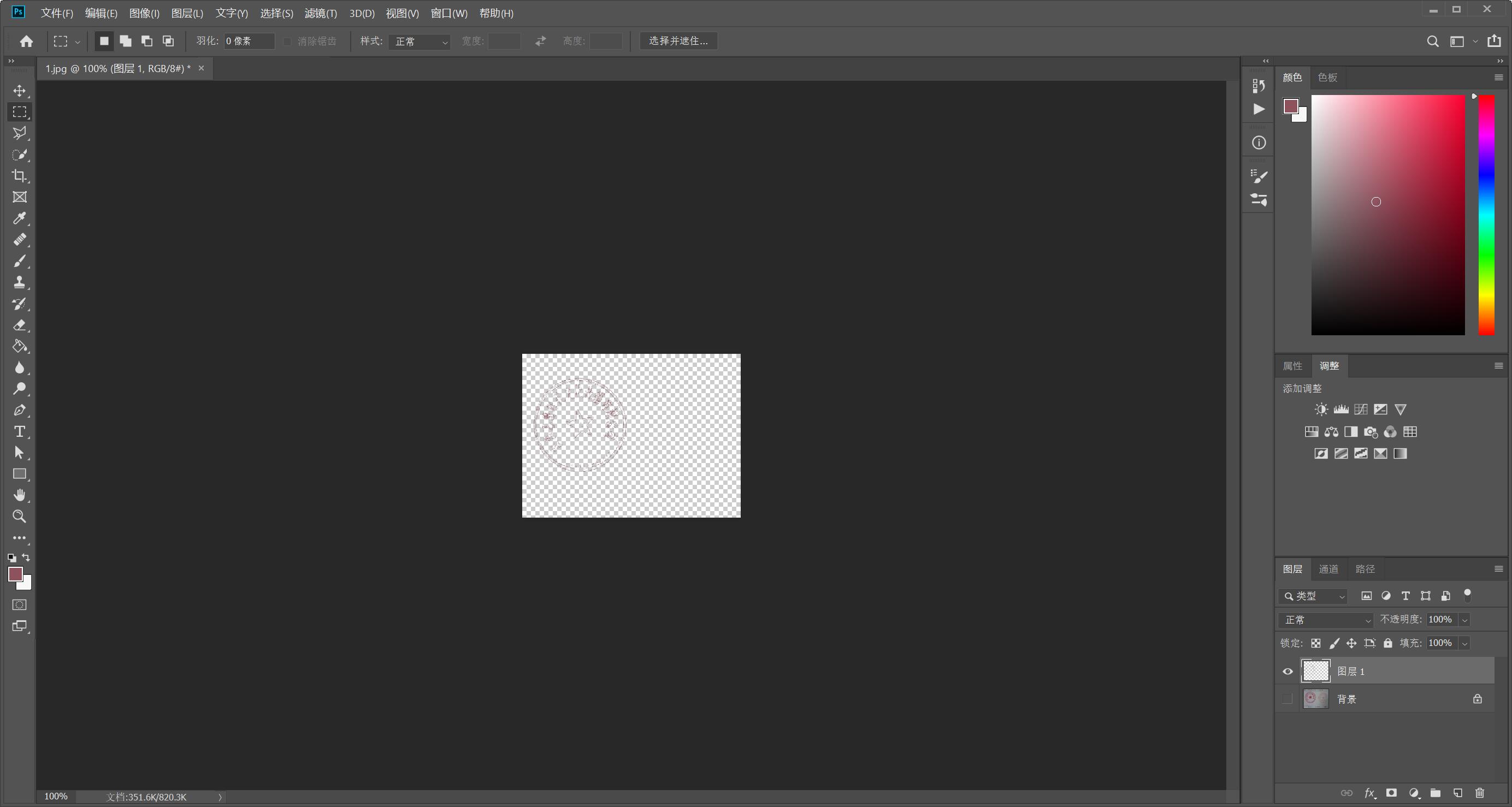1512x807 pixels.
Task: Select the Paint Bucket tool
Action: (x=19, y=346)
